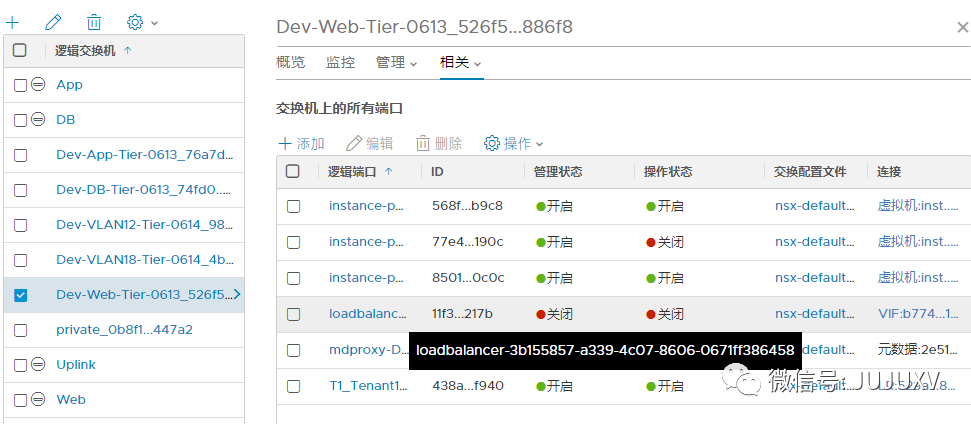This screenshot has height=424, width=971.
Task: Open the Dev-App-Tier-0613 switch link
Action: [145, 155]
